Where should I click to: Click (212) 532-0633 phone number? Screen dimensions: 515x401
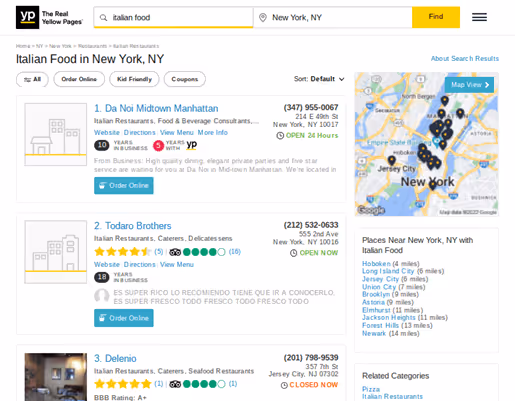(311, 225)
